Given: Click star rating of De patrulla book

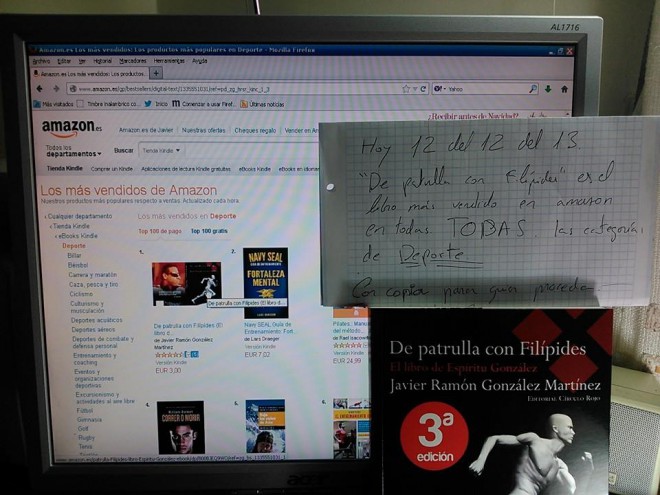Looking at the screenshot, I should coord(168,355).
